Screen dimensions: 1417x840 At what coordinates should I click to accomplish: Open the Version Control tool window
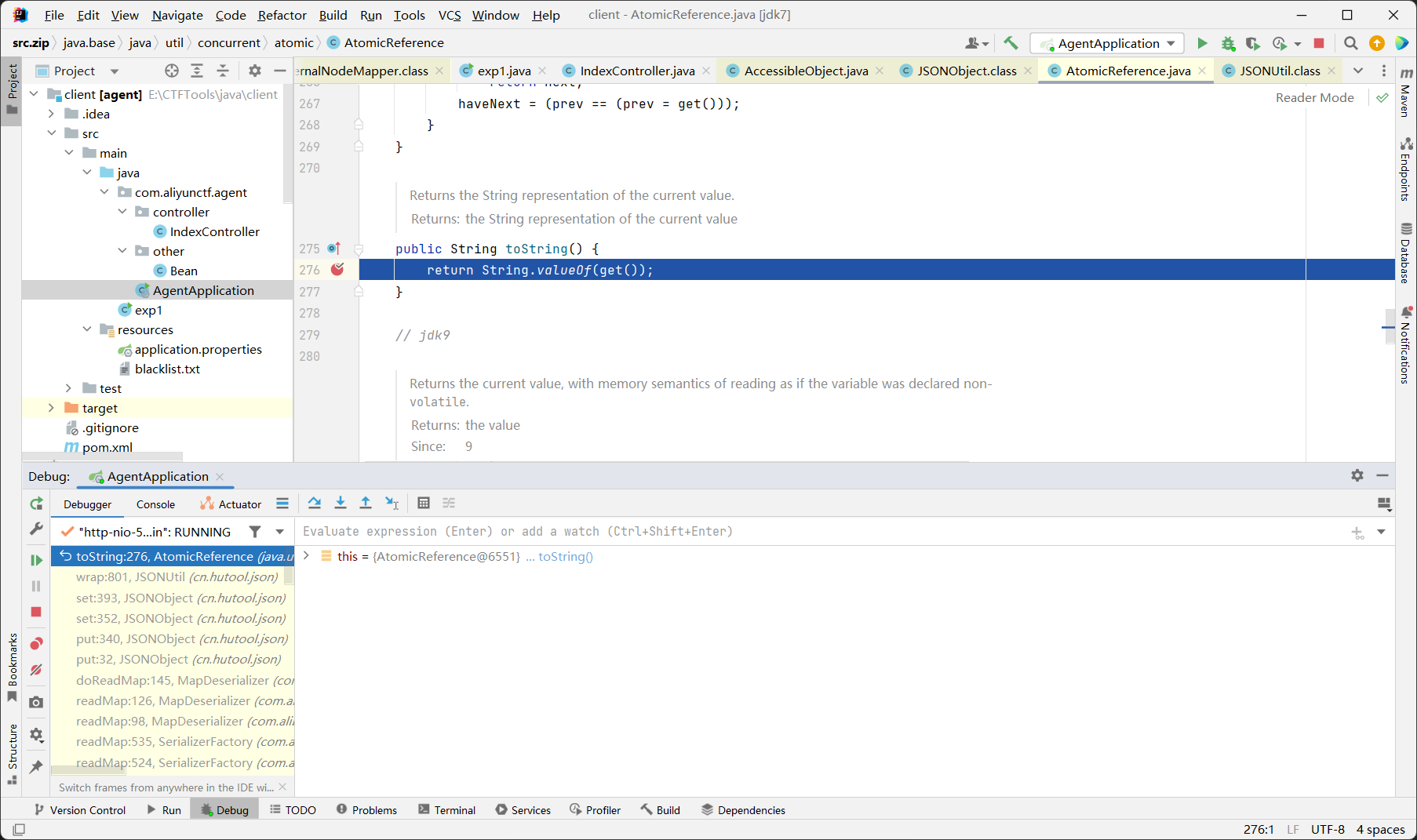pyautogui.click(x=80, y=810)
